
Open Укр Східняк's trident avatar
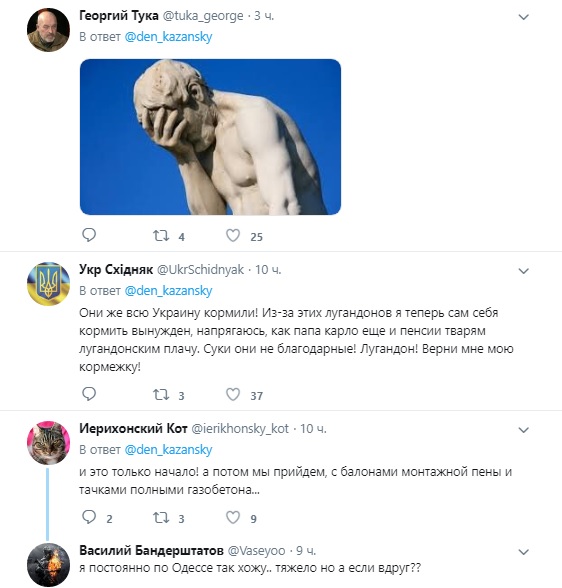pos(48,284)
